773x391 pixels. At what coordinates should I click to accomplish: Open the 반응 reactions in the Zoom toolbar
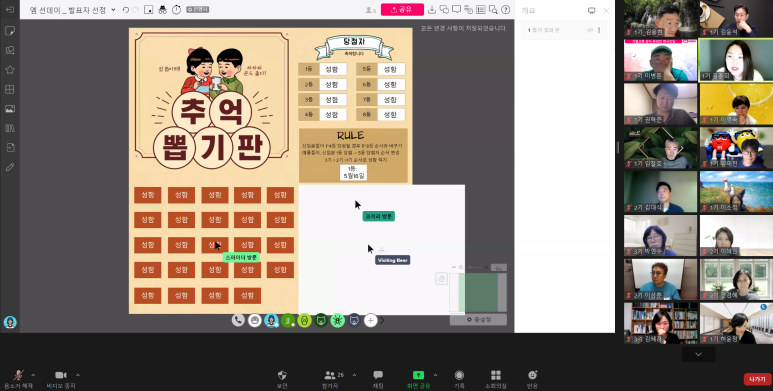(x=532, y=378)
